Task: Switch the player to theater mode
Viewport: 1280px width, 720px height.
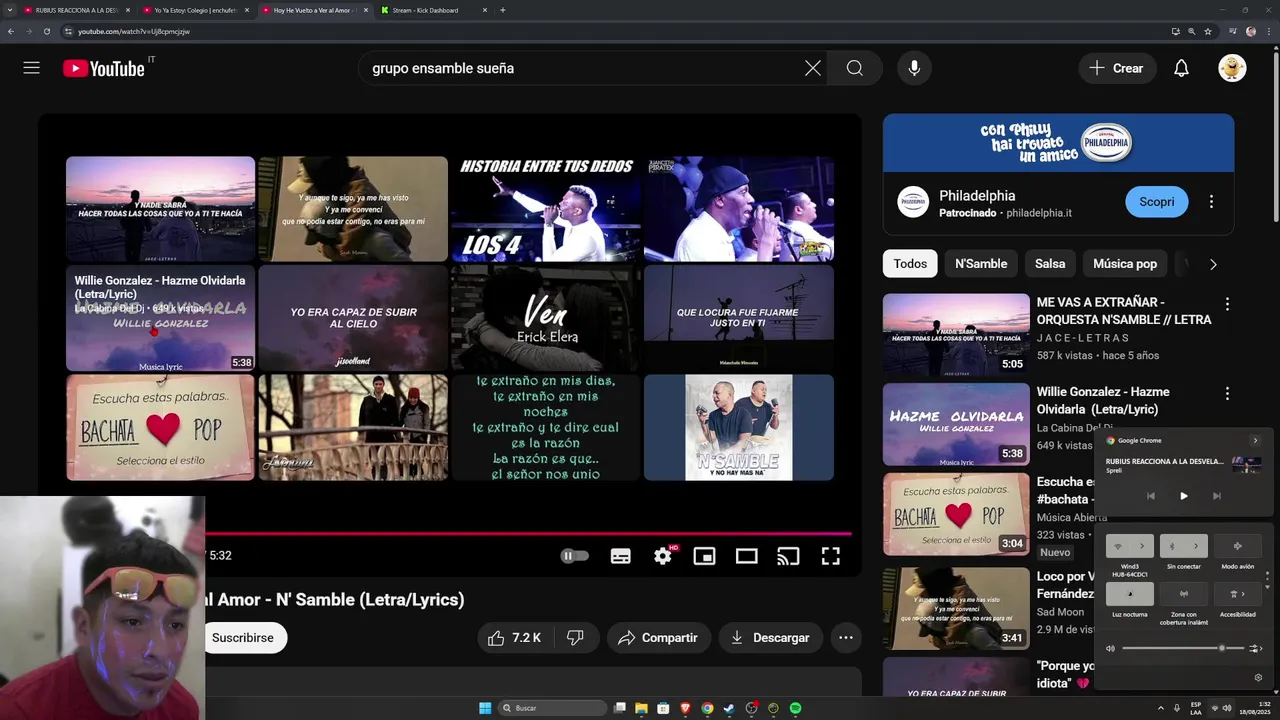Action: 747,556
